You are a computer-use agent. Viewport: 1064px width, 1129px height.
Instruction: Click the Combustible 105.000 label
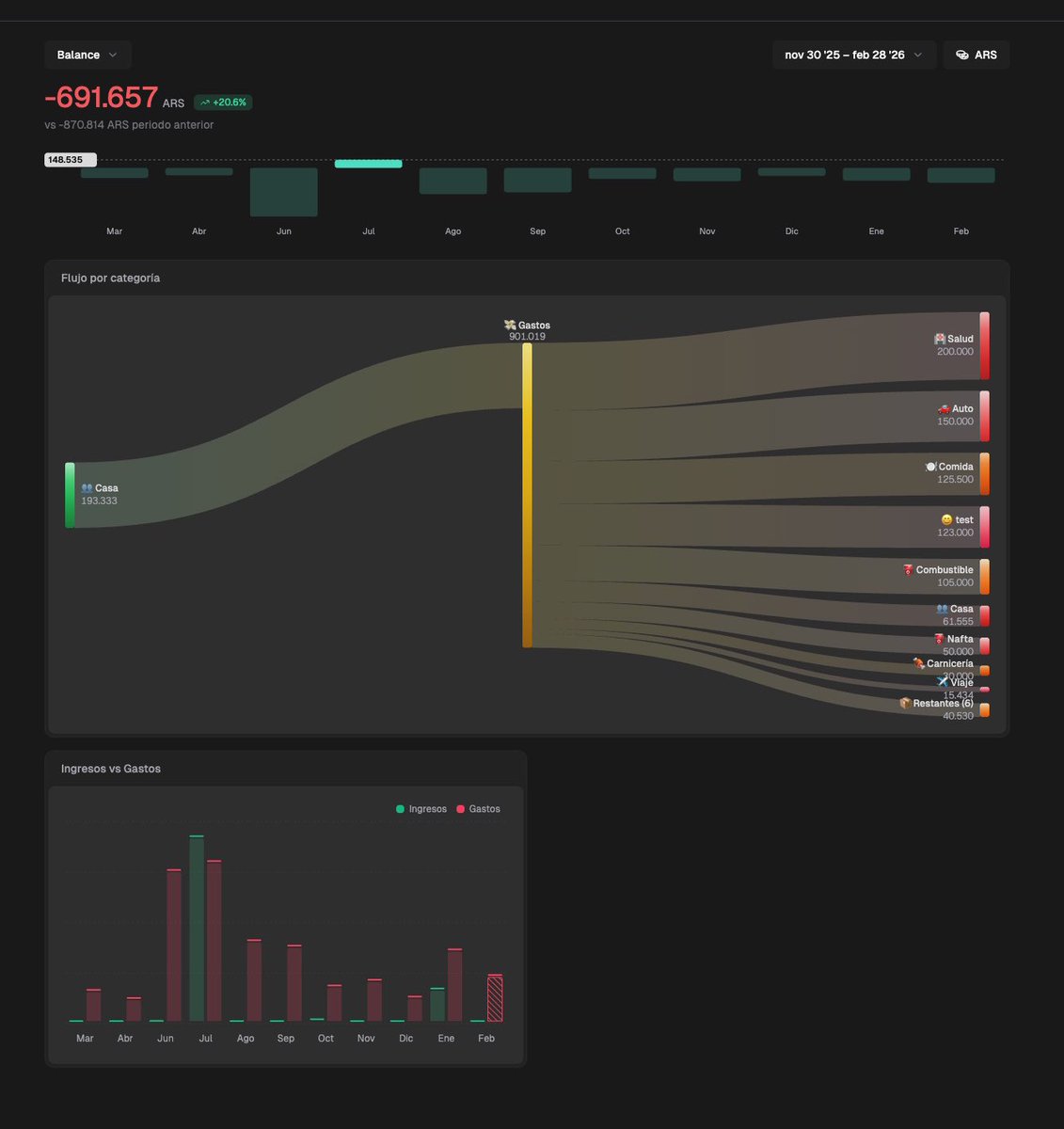(x=938, y=577)
